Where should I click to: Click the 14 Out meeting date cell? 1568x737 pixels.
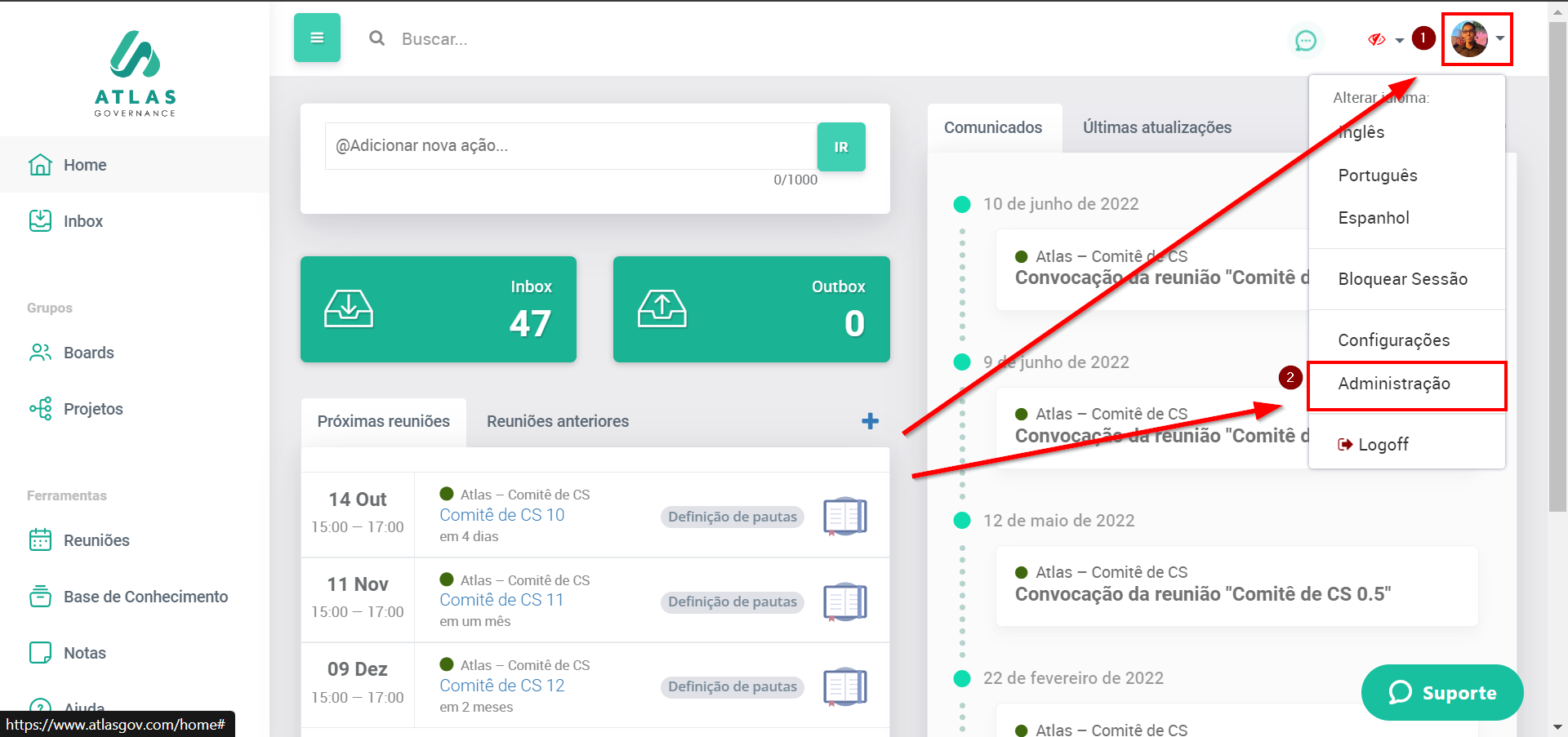click(x=358, y=515)
